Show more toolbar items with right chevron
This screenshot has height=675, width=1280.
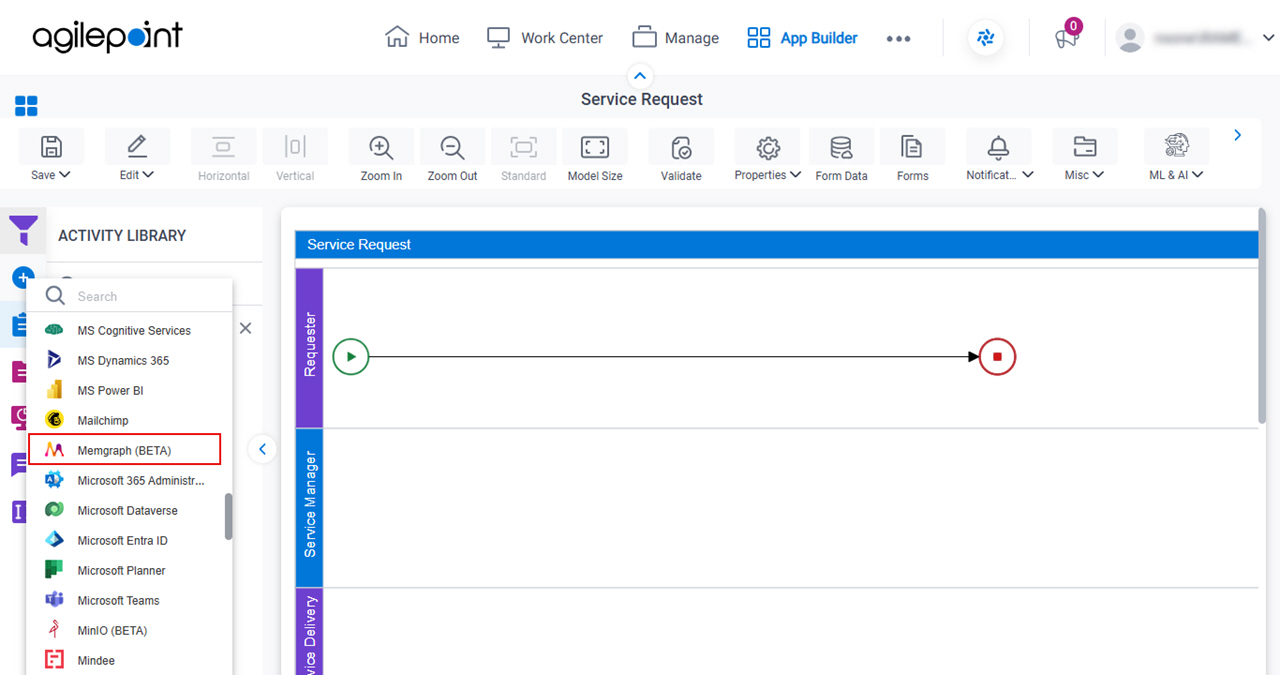click(x=1238, y=135)
